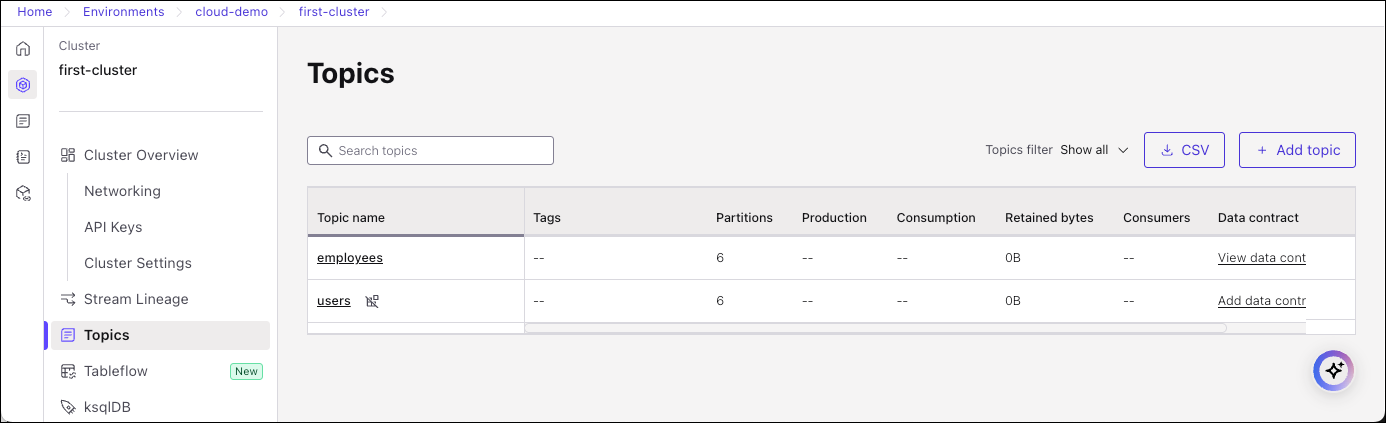Open Cluster Overview in sidebar
This screenshot has width=1386, height=423.
point(141,155)
